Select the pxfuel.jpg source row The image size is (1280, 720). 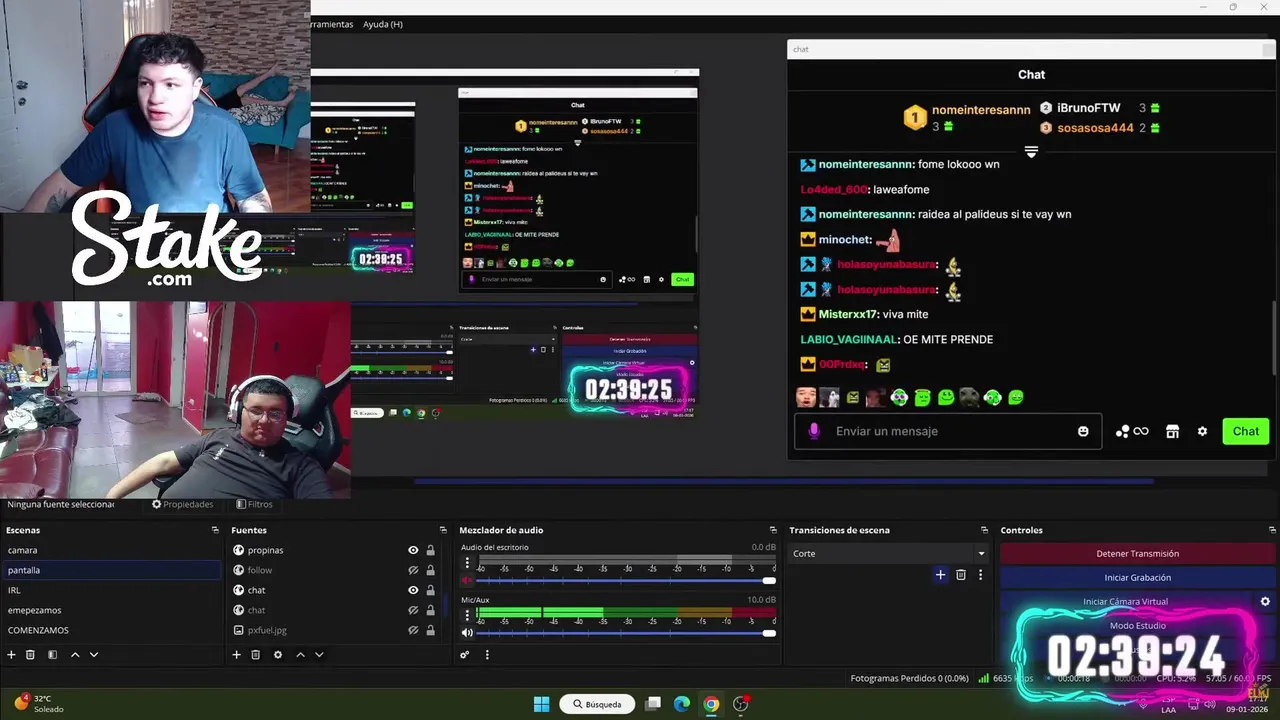(x=334, y=630)
